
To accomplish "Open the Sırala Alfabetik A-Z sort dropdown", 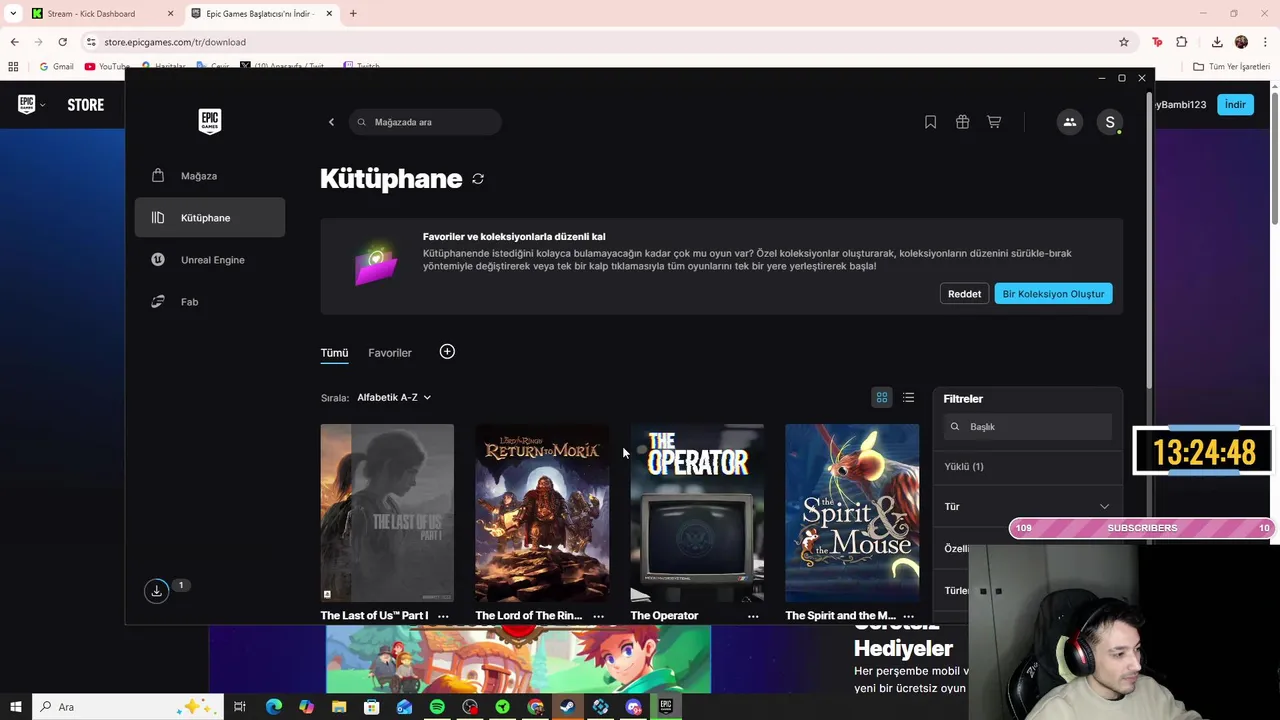I will click(394, 398).
